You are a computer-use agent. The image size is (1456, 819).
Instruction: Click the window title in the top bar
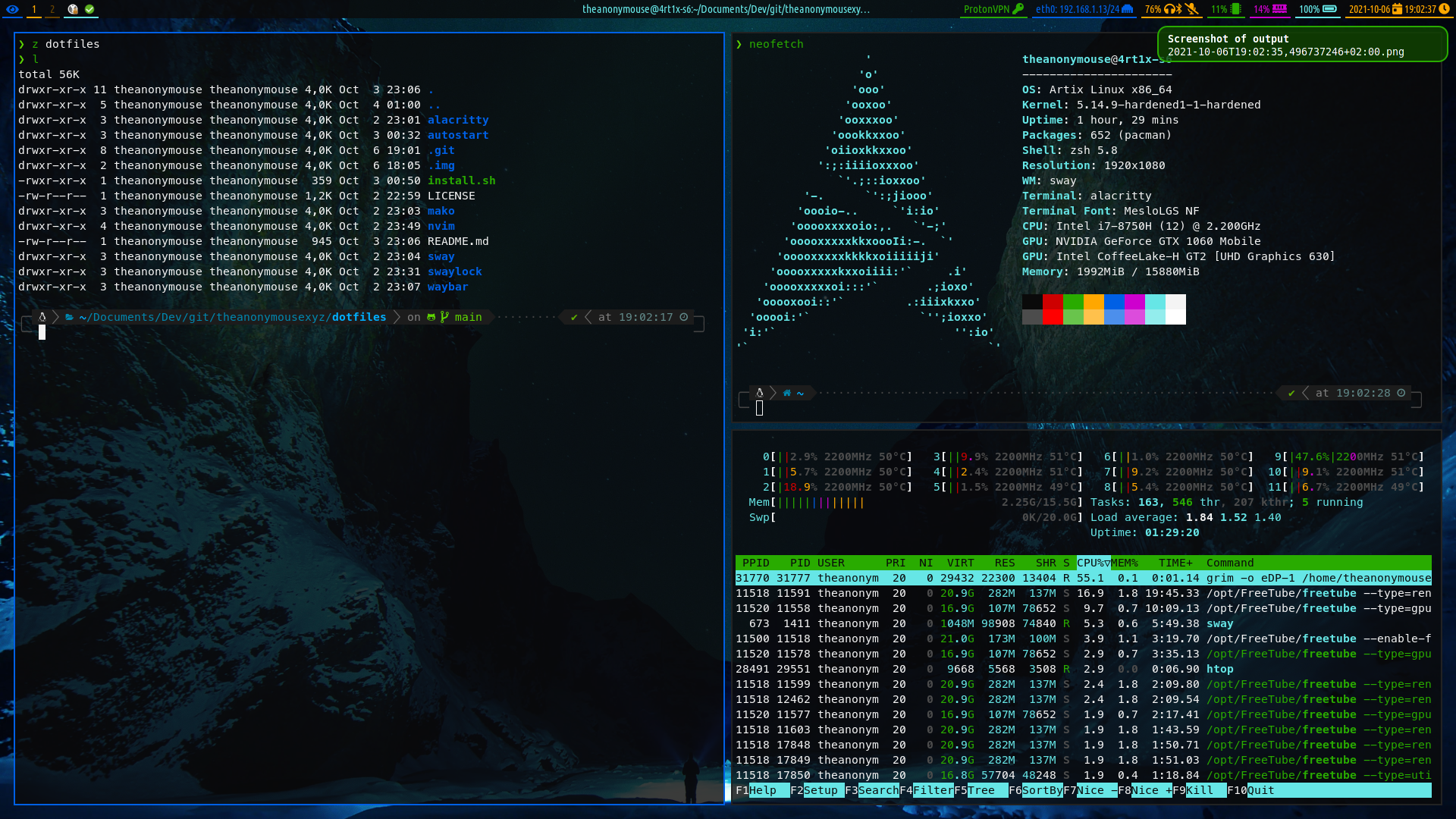click(x=726, y=9)
